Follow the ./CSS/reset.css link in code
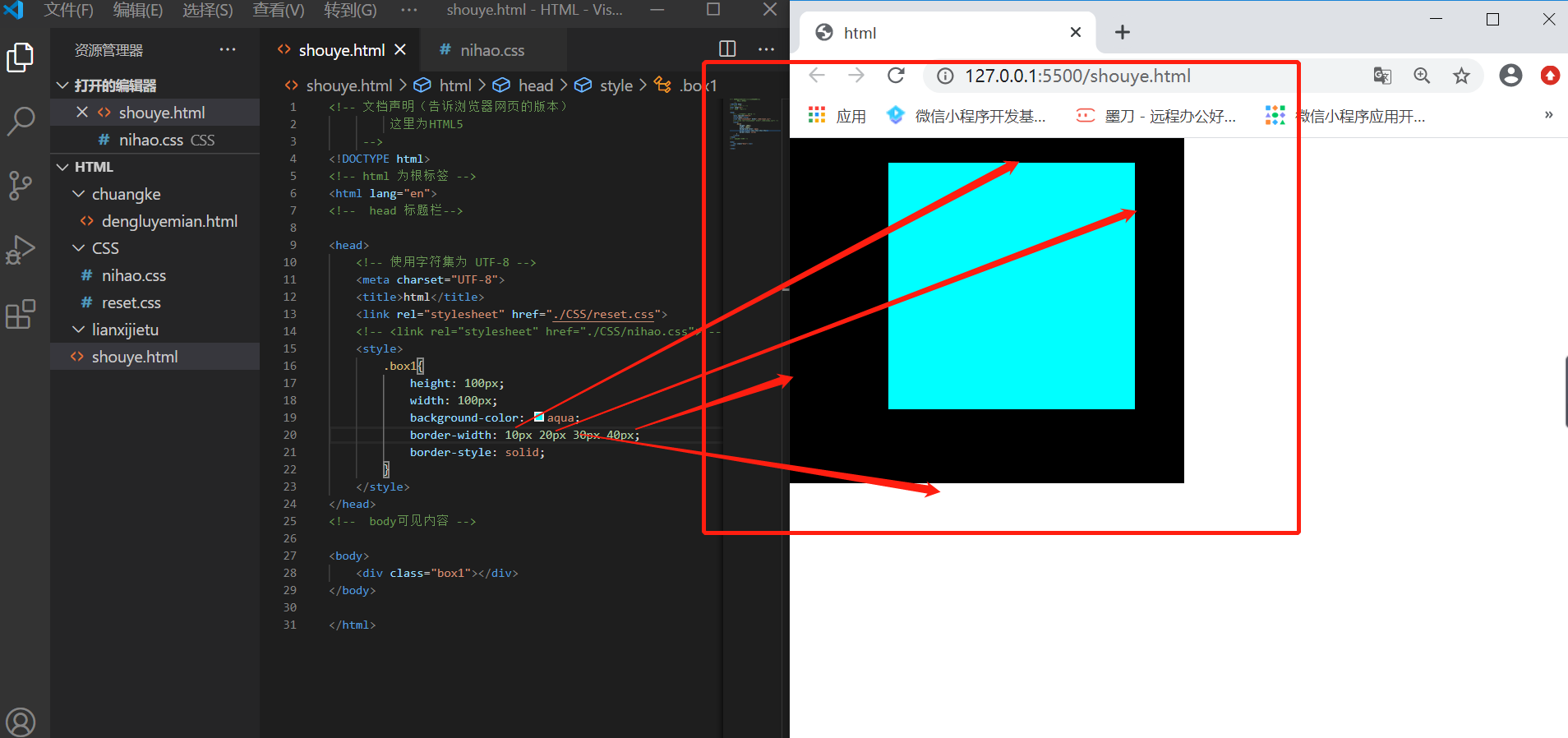 604,314
